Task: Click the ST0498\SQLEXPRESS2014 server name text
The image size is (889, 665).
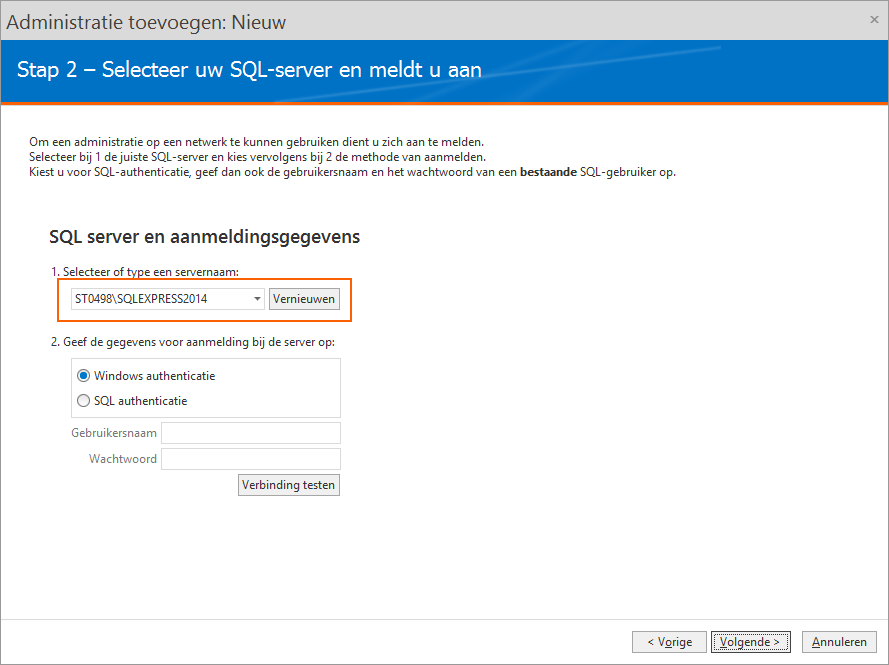Action: [x=141, y=299]
